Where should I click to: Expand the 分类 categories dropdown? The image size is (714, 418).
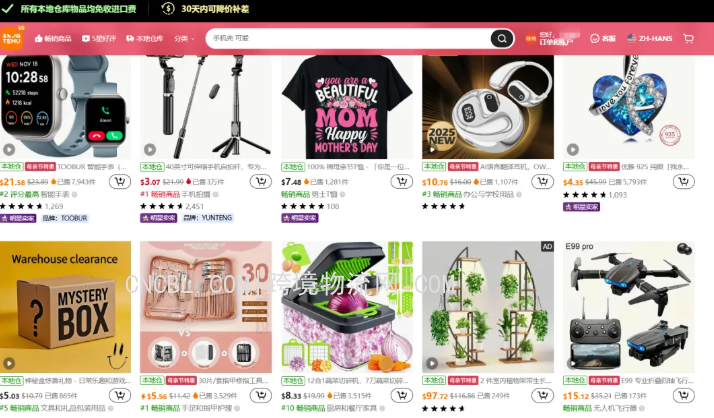pos(184,39)
